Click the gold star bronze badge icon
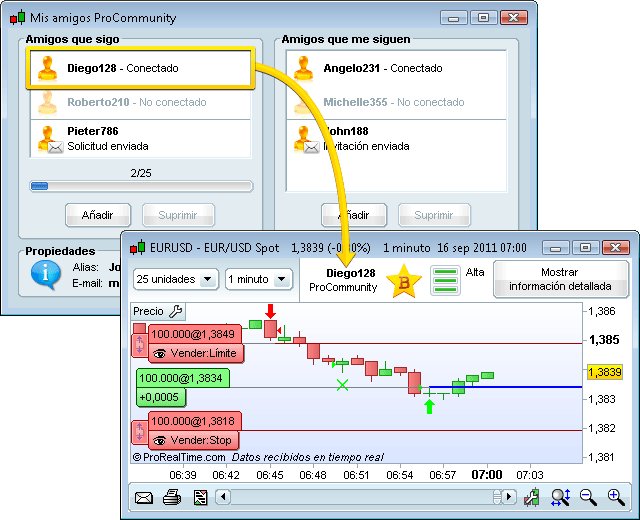 tap(404, 280)
